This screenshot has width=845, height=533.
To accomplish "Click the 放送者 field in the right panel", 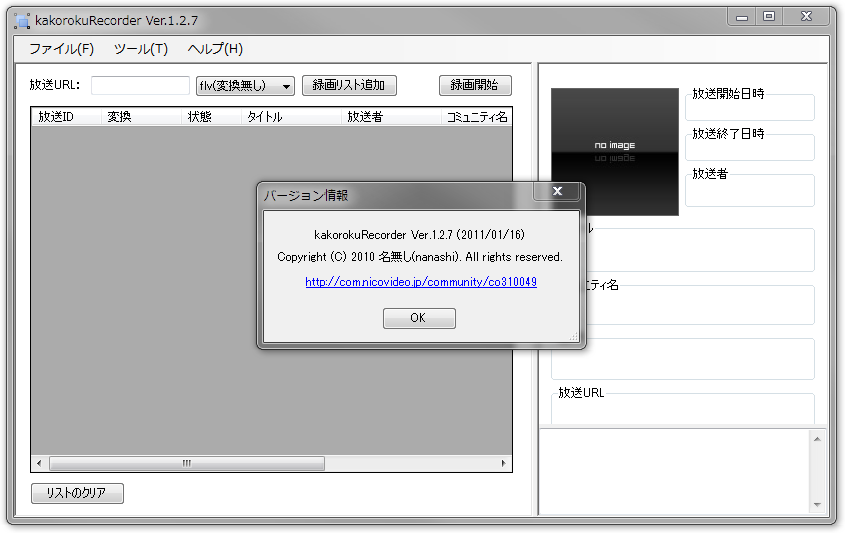I will click(x=750, y=190).
